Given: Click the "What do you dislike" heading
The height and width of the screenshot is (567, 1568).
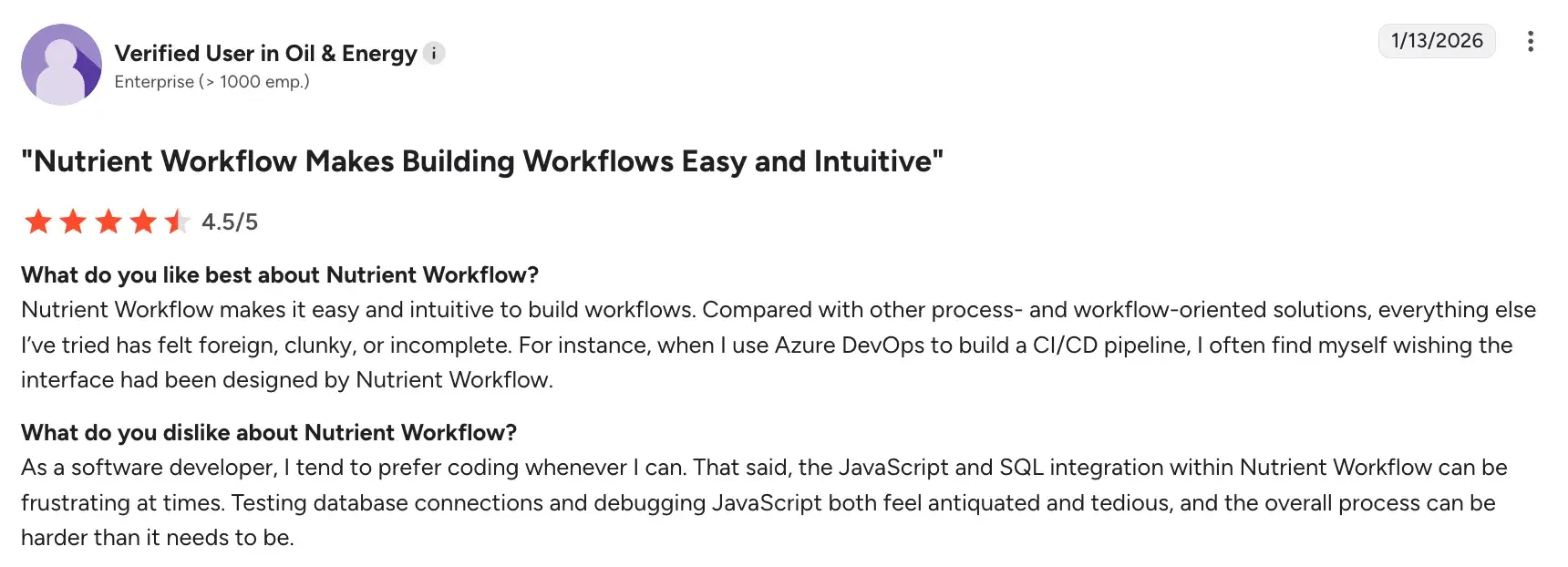Looking at the screenshot, I should 269,433.
